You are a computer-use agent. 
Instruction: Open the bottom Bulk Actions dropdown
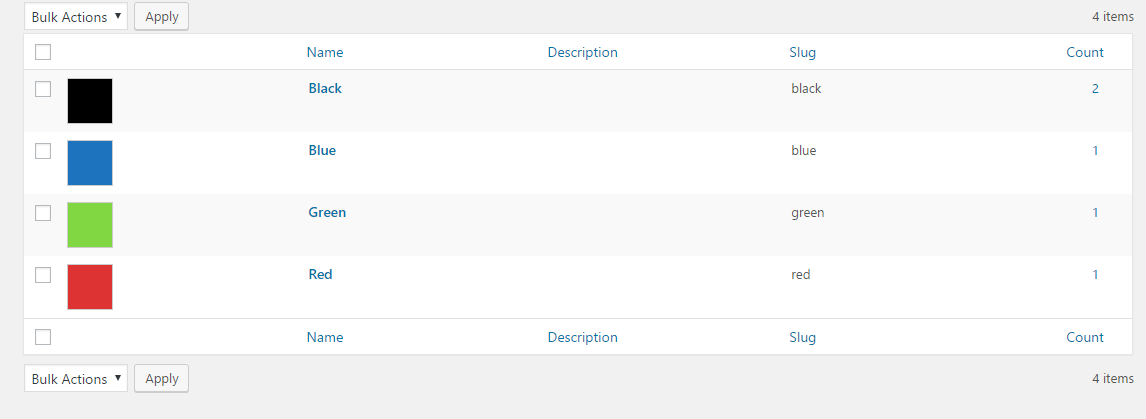(76, 379)
